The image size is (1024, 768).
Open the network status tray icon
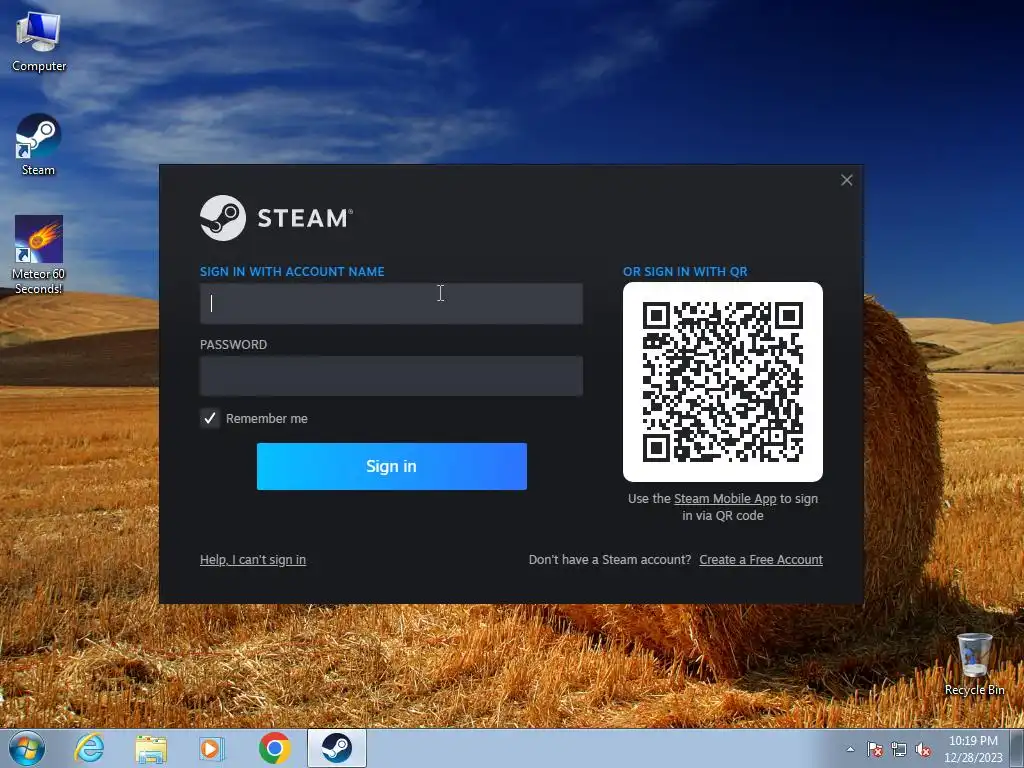click(x=899, y=749)
